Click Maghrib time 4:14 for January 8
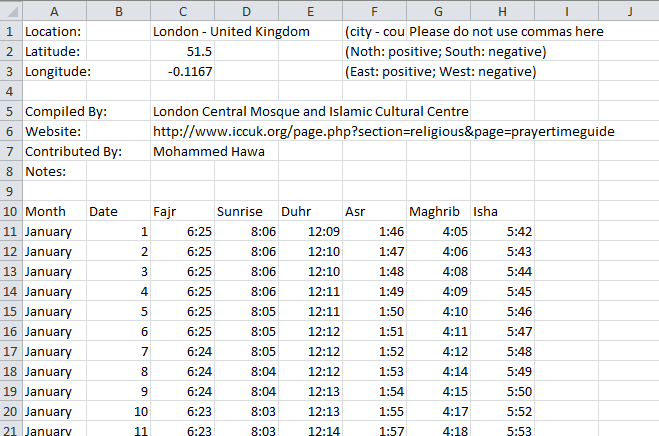Viewport: 659px width, 436px height. click(438, 371)
